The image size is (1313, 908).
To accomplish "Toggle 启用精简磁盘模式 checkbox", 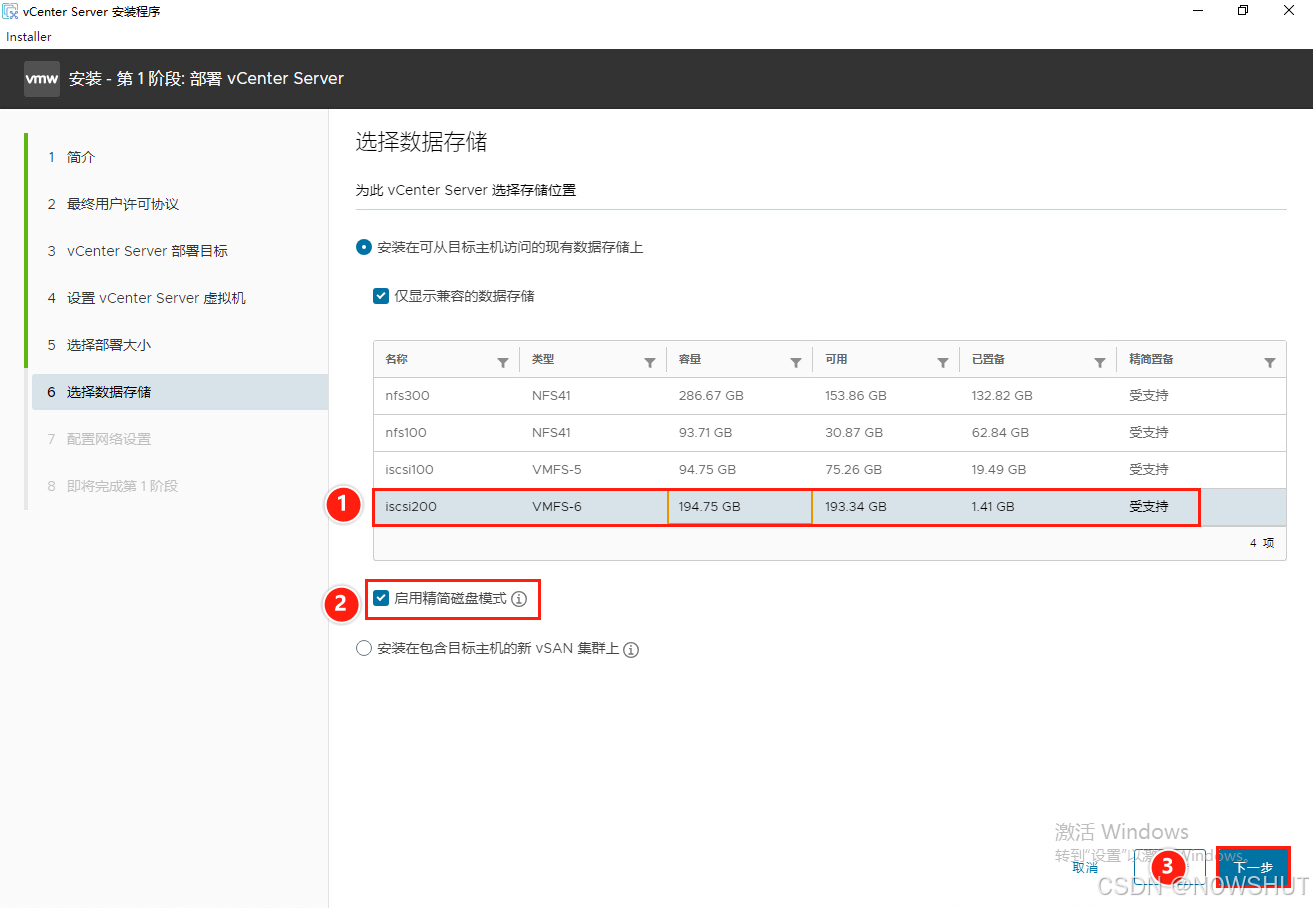I will 381,598.
